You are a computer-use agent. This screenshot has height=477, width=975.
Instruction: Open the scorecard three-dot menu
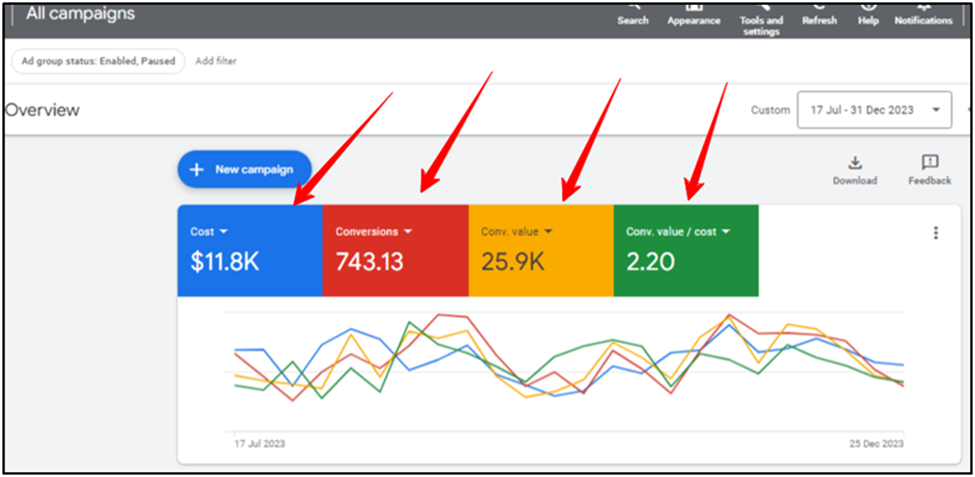(936, 233)
